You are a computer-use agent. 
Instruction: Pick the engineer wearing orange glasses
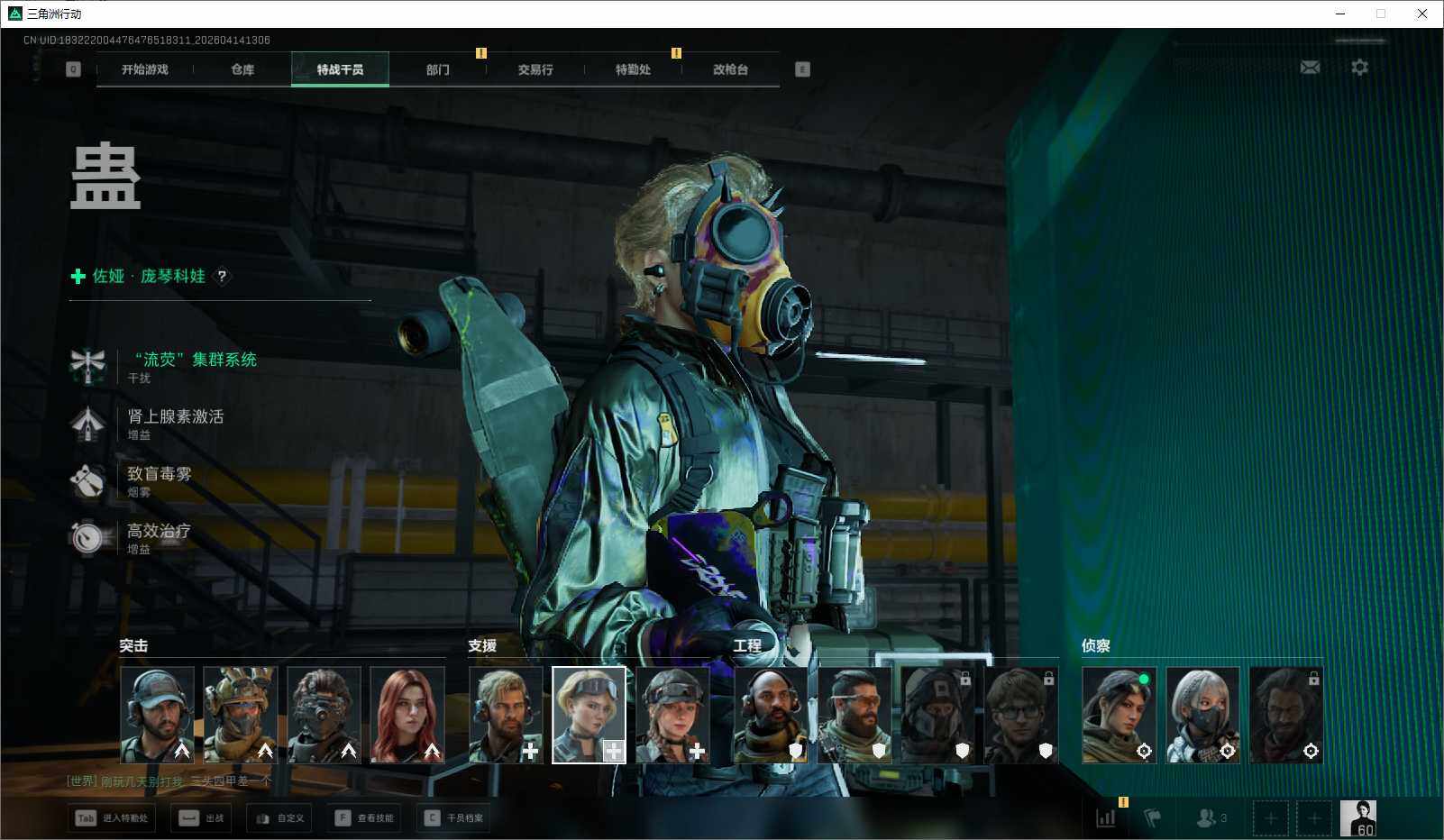coord(855,715)
